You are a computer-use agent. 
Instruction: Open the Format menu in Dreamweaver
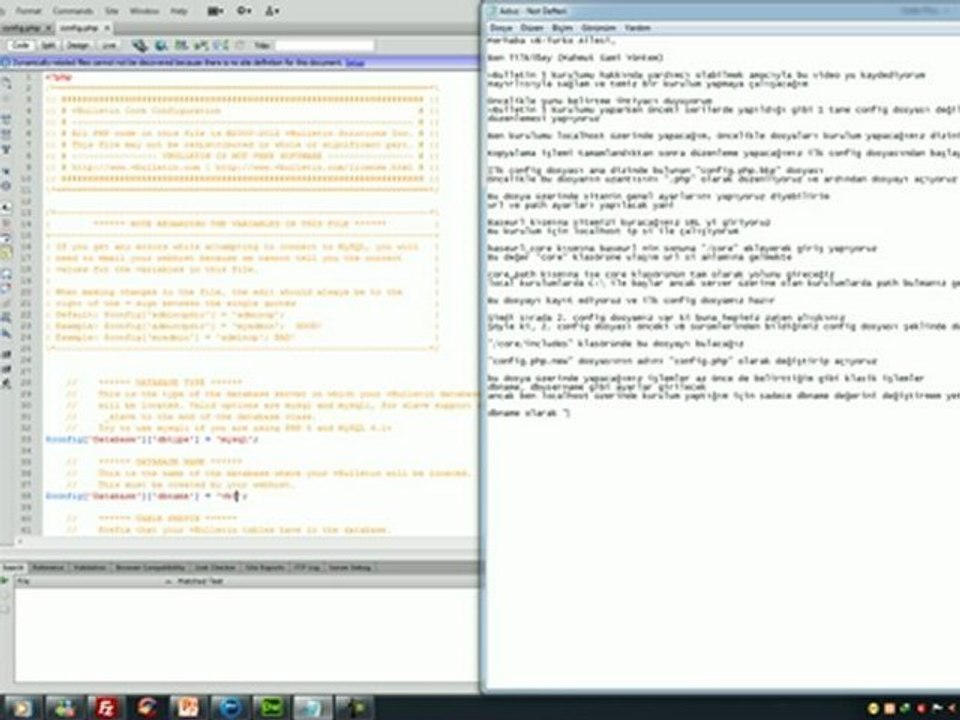pyautogui.click(x=28, y=11)
